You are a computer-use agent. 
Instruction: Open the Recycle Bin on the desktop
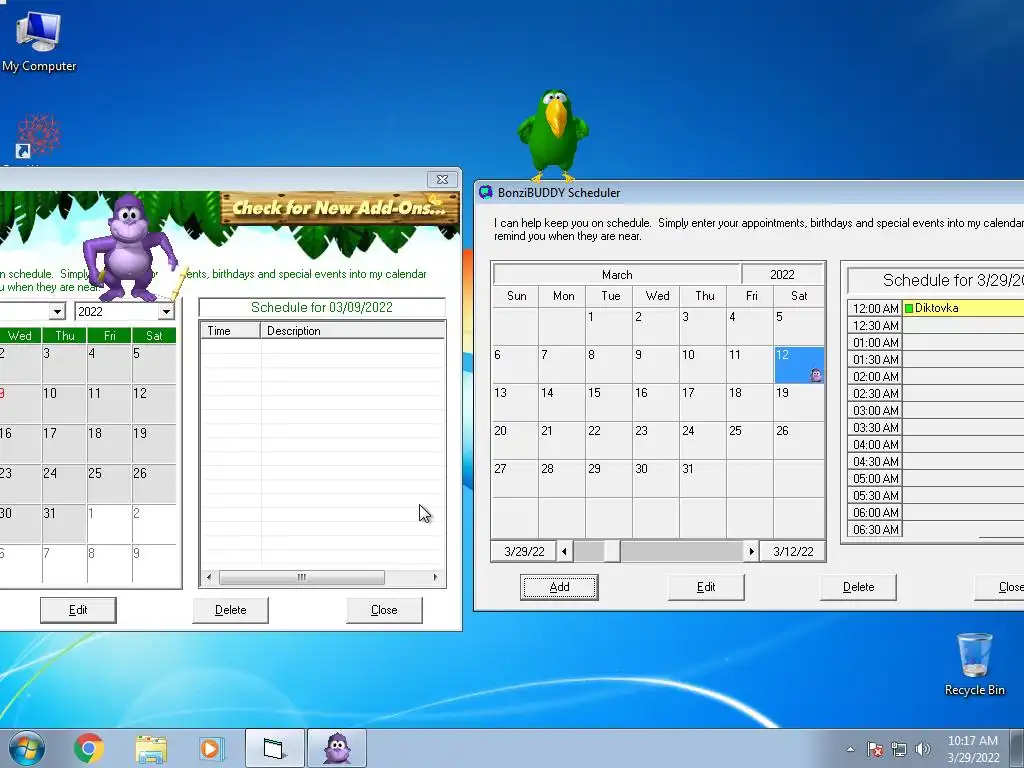pyautogui.click(x=974, y=664)
